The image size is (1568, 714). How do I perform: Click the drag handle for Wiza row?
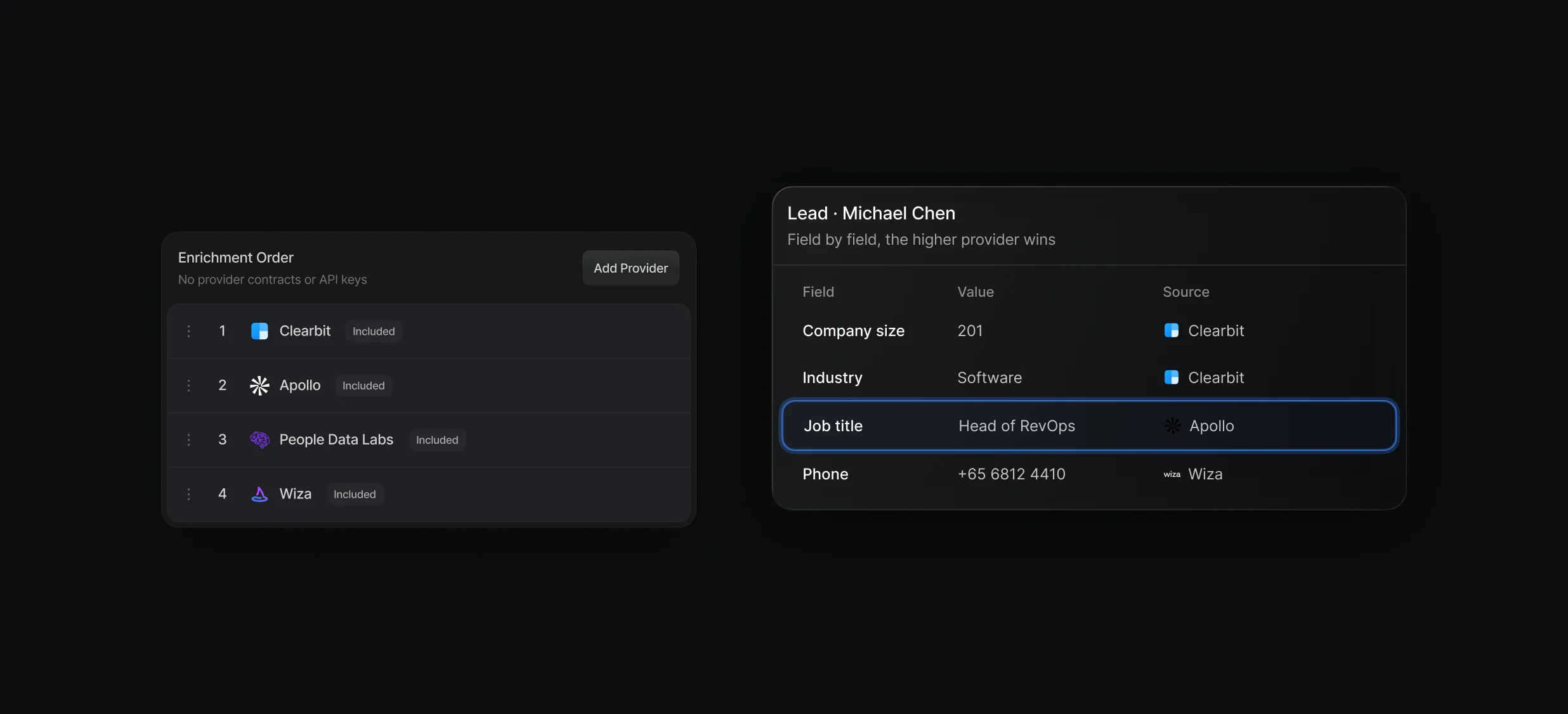pyautogui.click(x=188, y=494)
